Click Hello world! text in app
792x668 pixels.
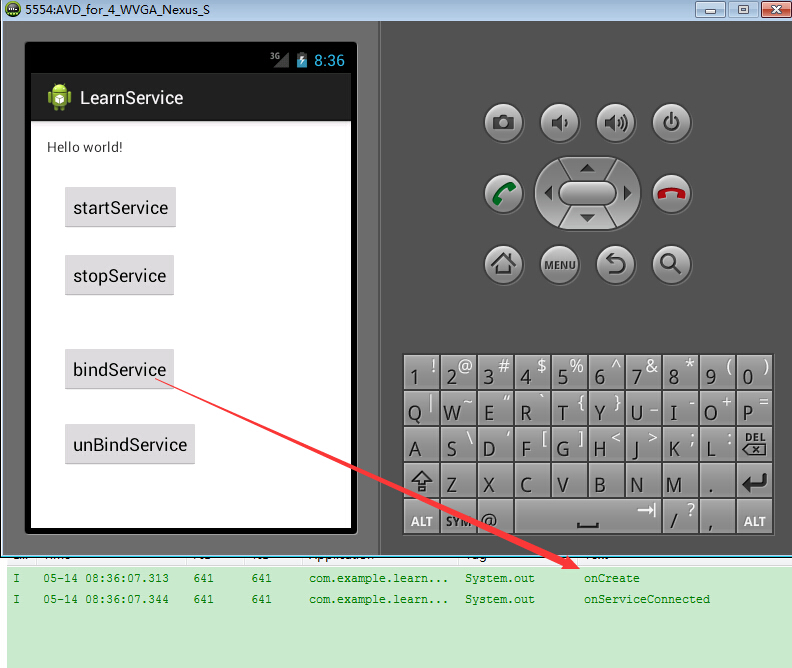coord(84,147)
